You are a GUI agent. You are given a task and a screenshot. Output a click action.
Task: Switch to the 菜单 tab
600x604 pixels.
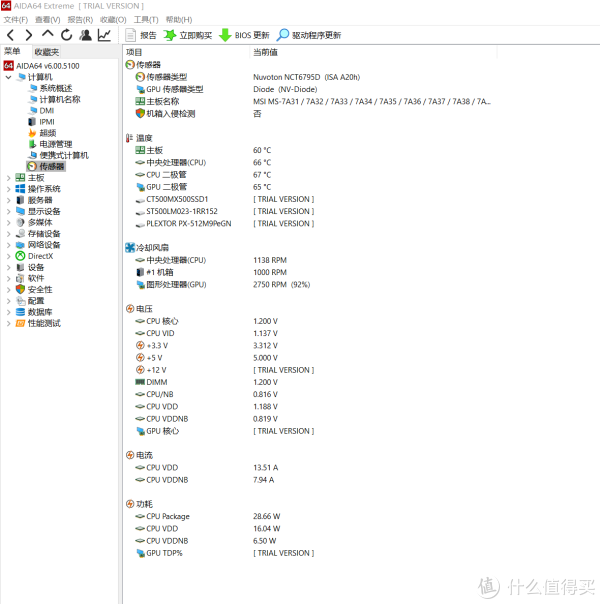click(x=12, y=51)
